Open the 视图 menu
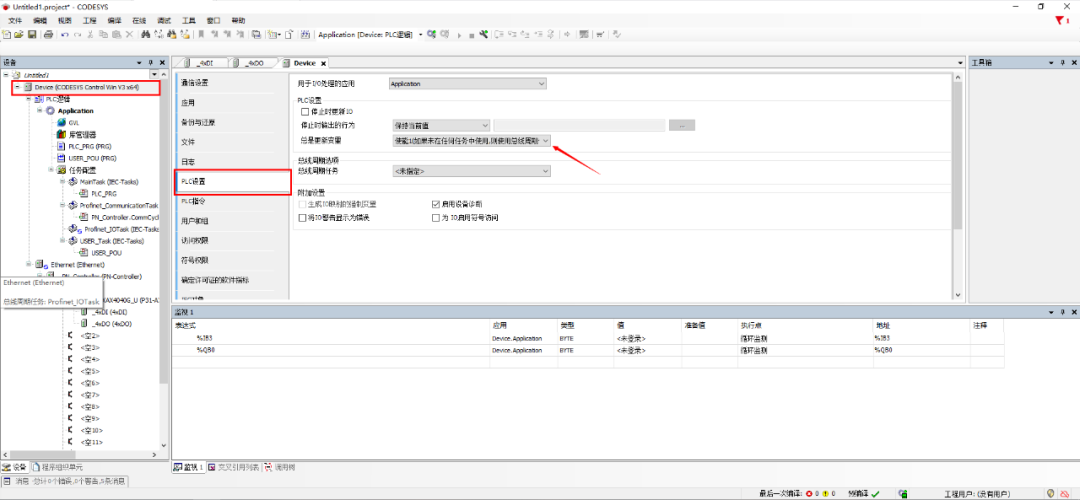Image resolution: width=1080 pixels, height=500 pixels. (65, 21)
